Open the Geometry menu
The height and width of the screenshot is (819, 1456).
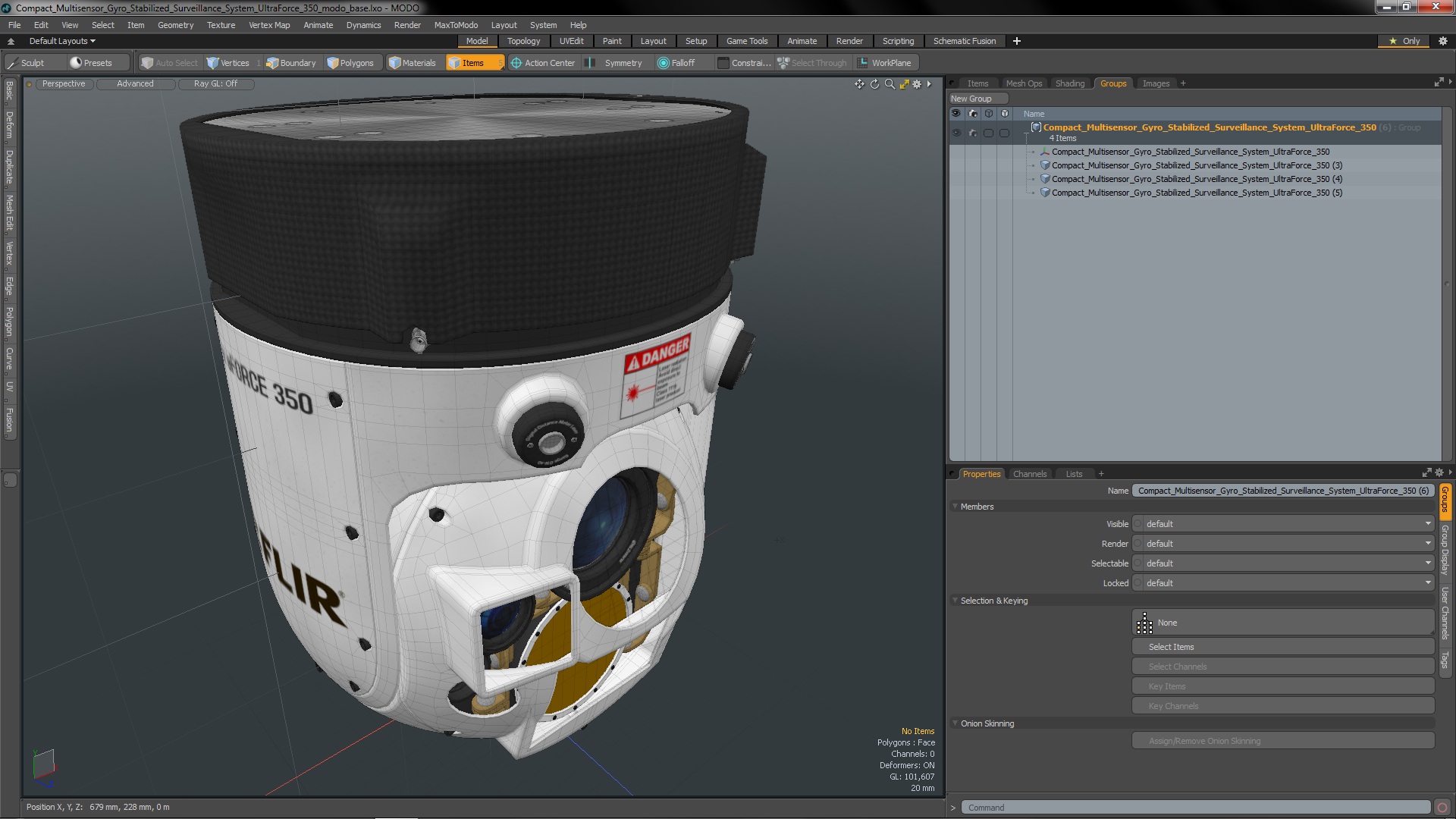tap(175, 25)
